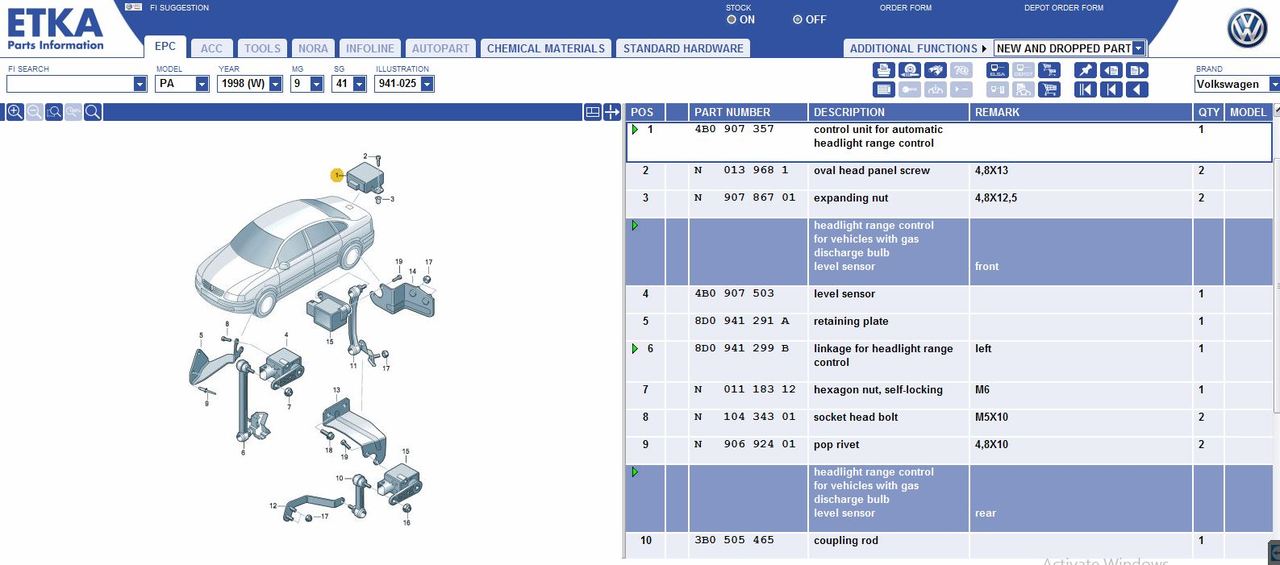Switch to the ACC tab

[212, 48]
